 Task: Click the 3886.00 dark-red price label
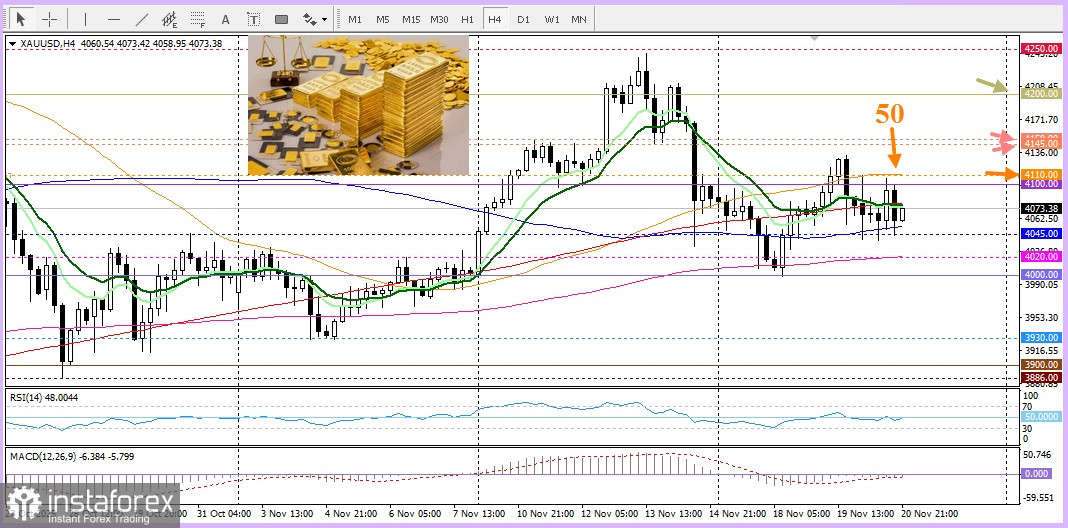click(x=1041, y=377)
